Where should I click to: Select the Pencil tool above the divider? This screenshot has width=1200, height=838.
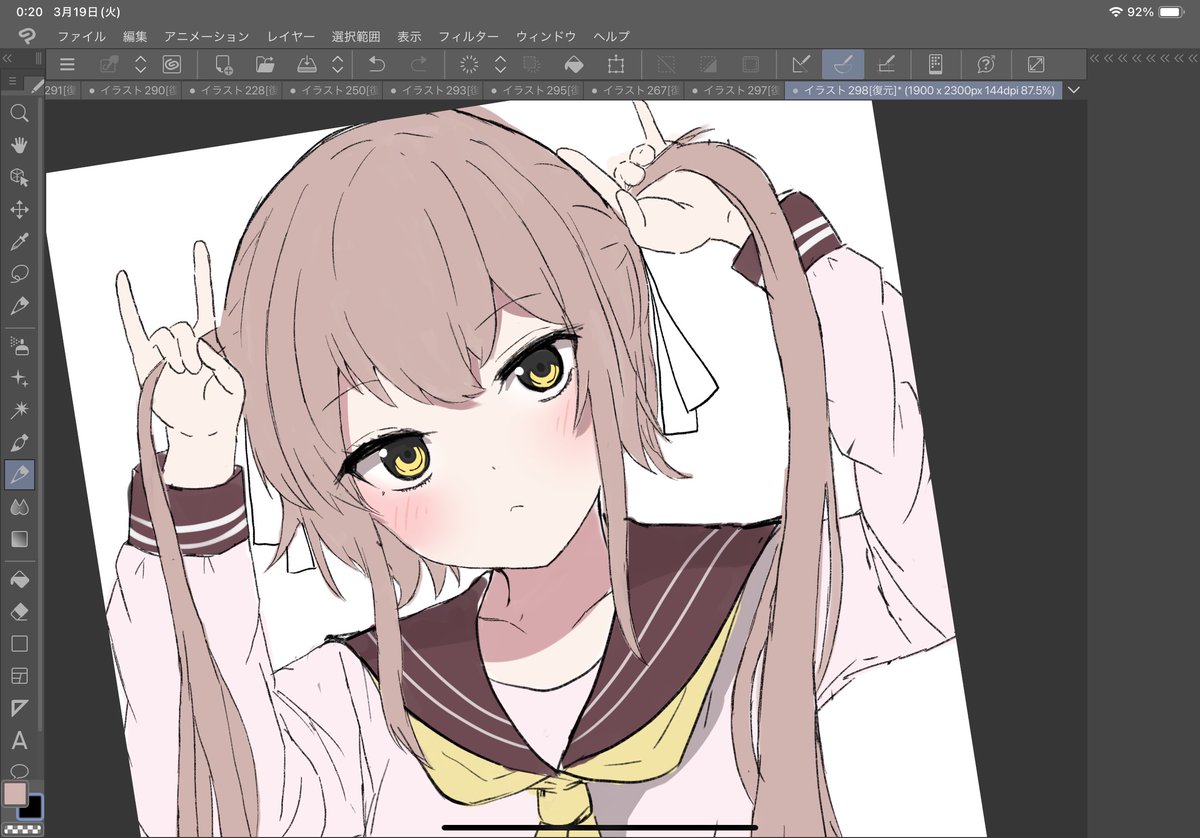[x=19, y=305]
